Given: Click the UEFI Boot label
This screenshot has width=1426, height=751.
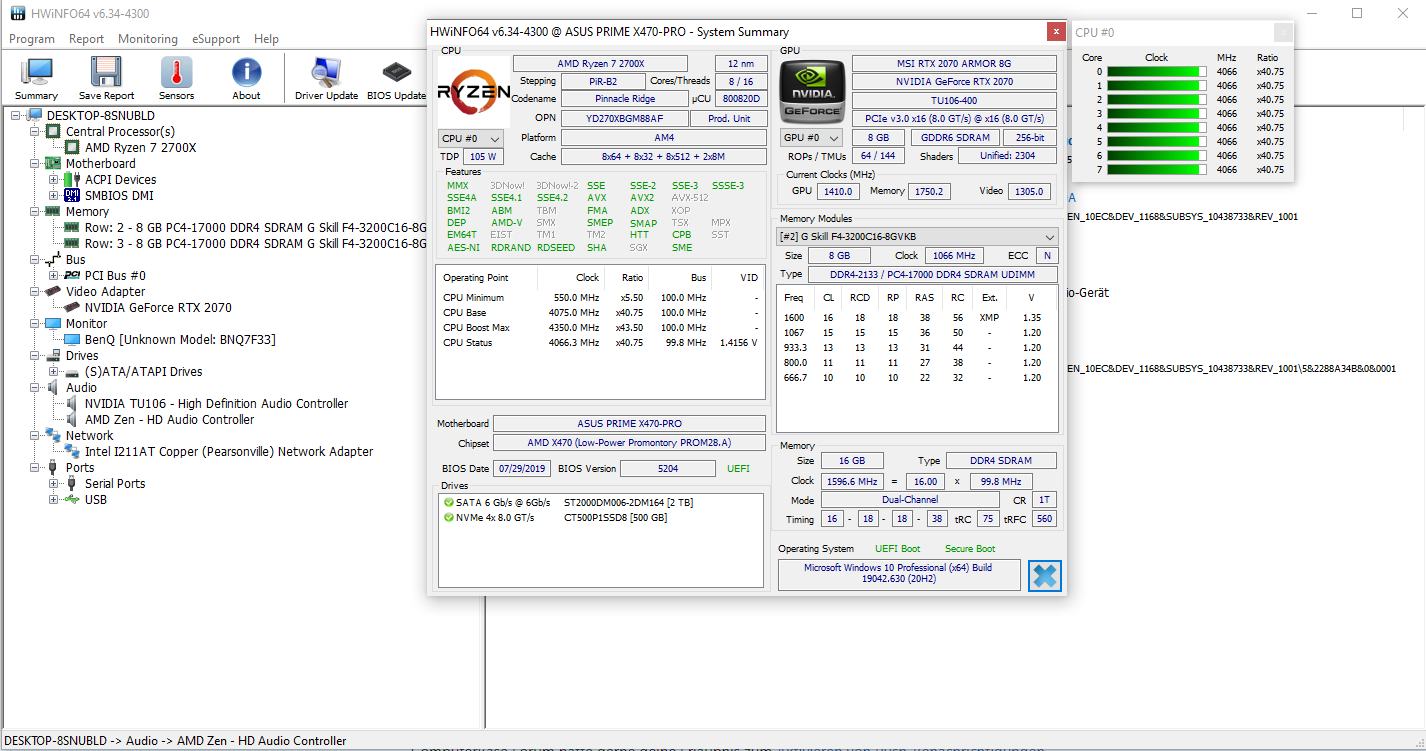Looking at the screenshot, I should coord(898,549).
